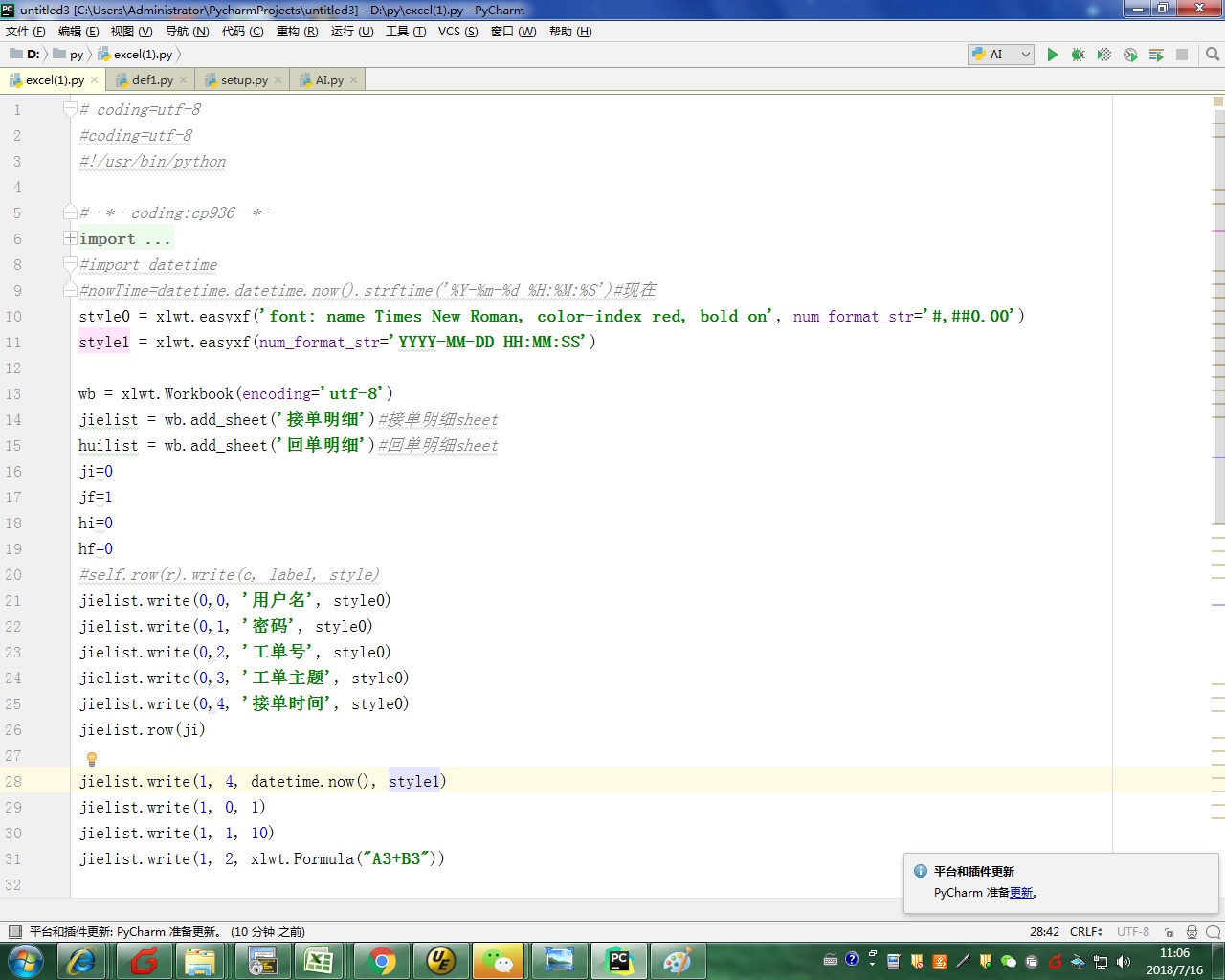Switch to the def1.py editor tab

click(152, 80)
